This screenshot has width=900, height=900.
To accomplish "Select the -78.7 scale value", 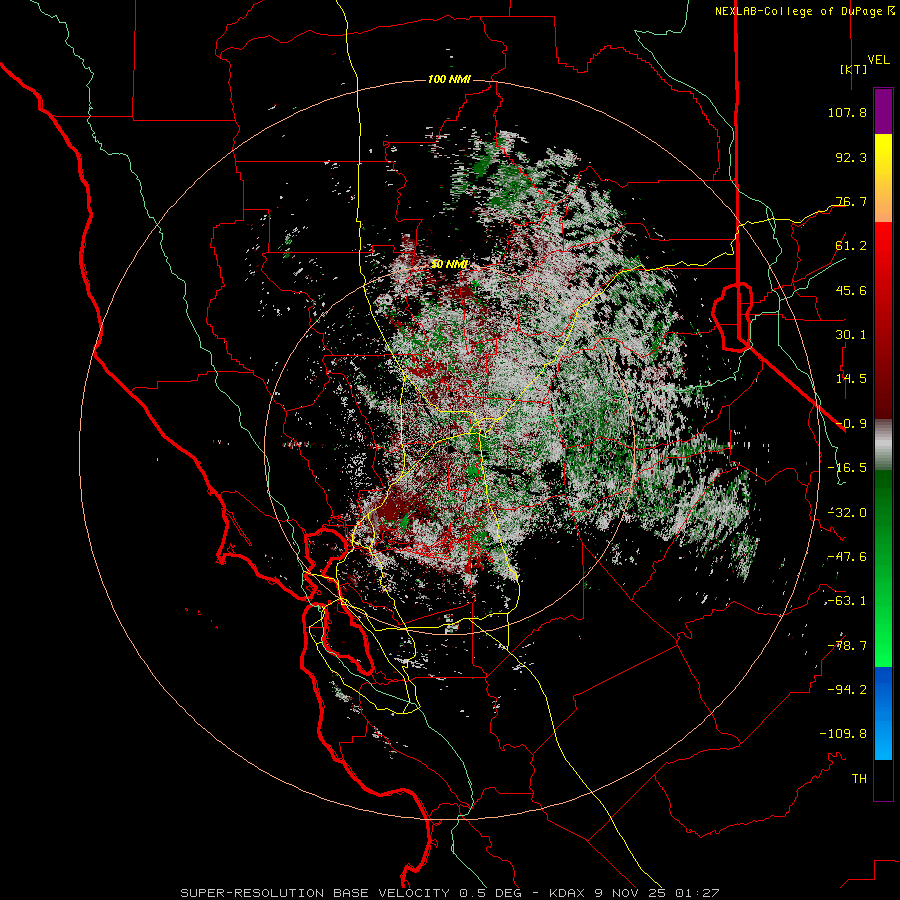I will click(x=847, y=646).
